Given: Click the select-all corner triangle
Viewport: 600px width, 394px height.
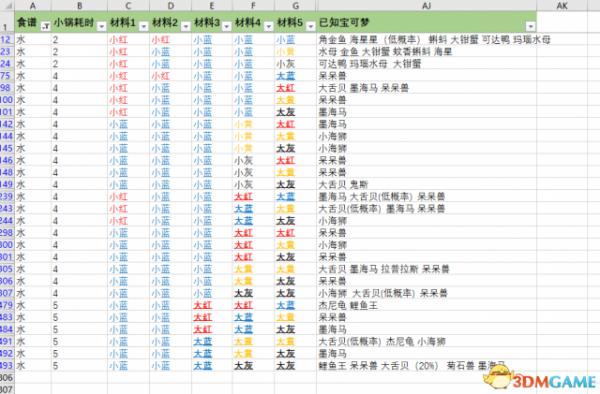Looking at the screenshot, I should coord(7,5).
